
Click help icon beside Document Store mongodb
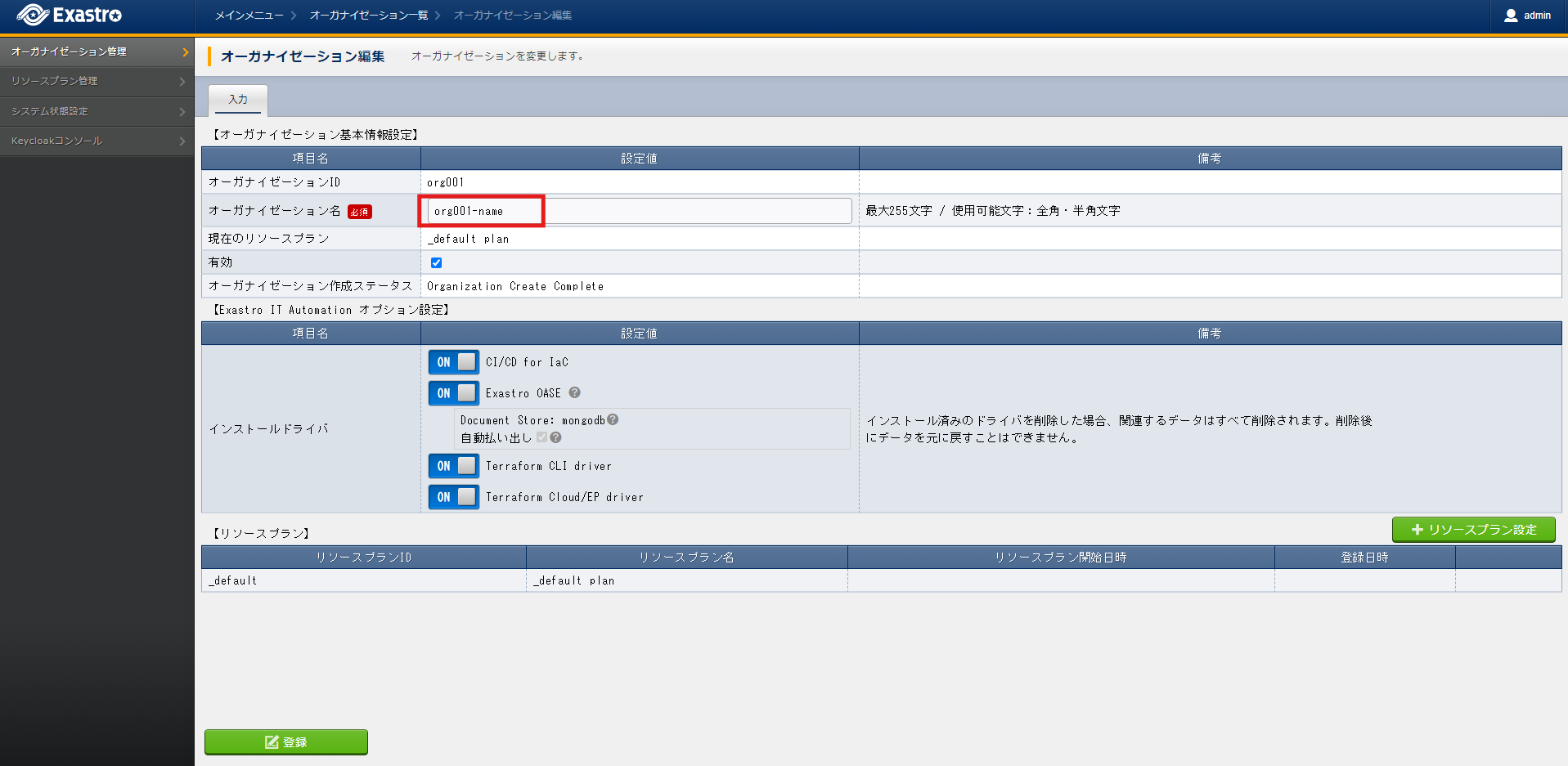pyautogui.click(x=613, y=419)
